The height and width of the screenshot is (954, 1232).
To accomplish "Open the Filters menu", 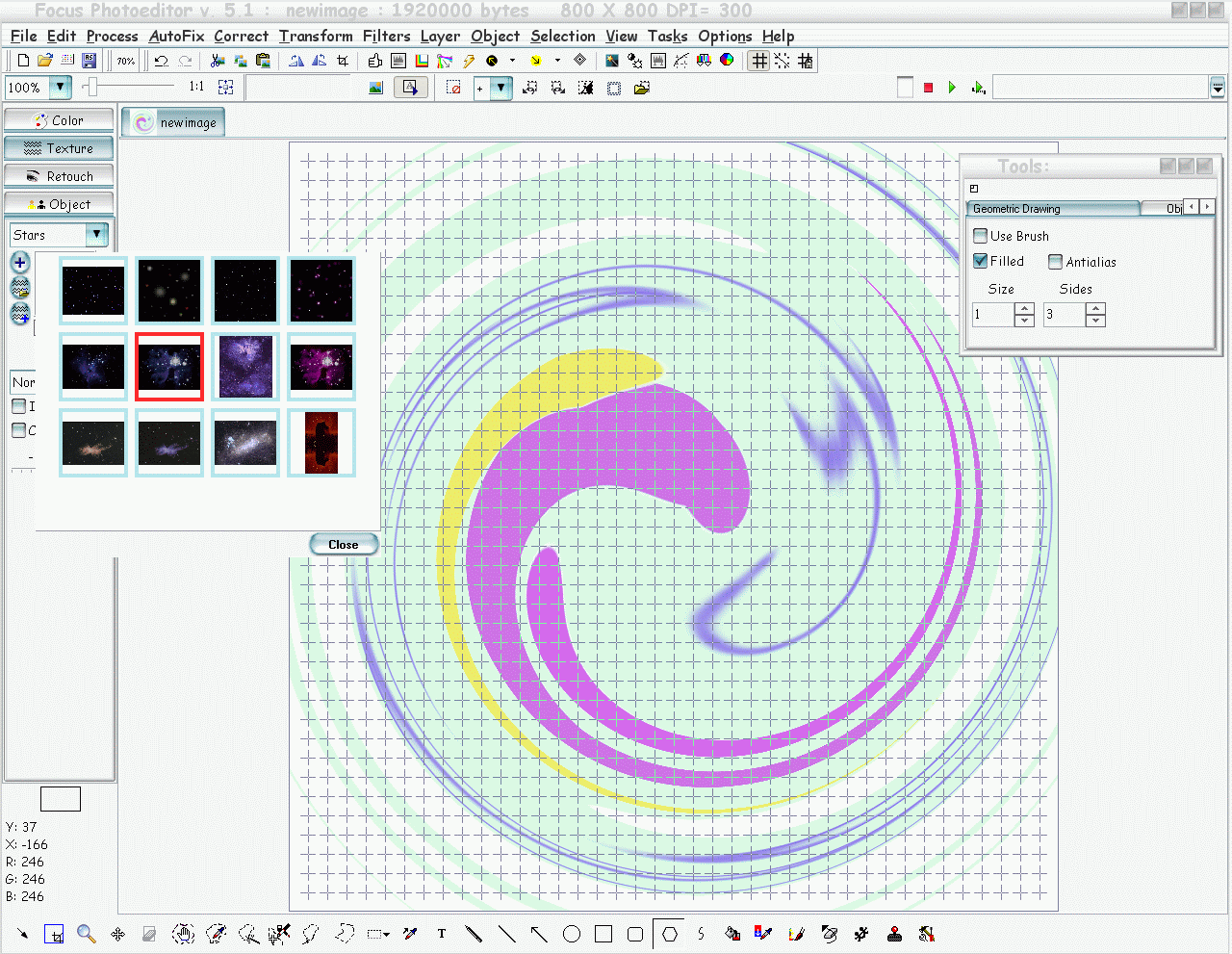I will click(386, 36).
